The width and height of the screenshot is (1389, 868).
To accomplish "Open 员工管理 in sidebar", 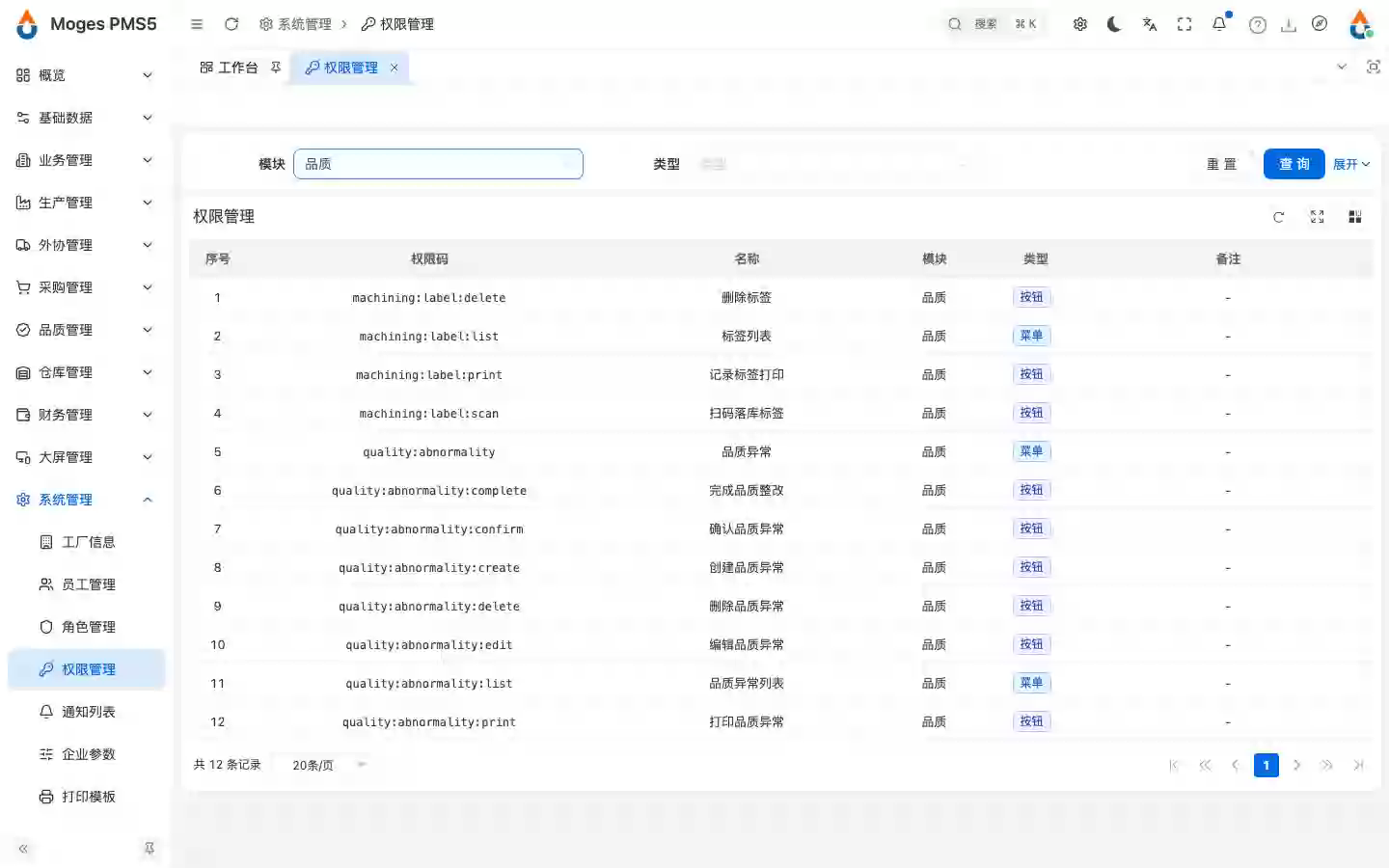I will [x=87, y=584].
